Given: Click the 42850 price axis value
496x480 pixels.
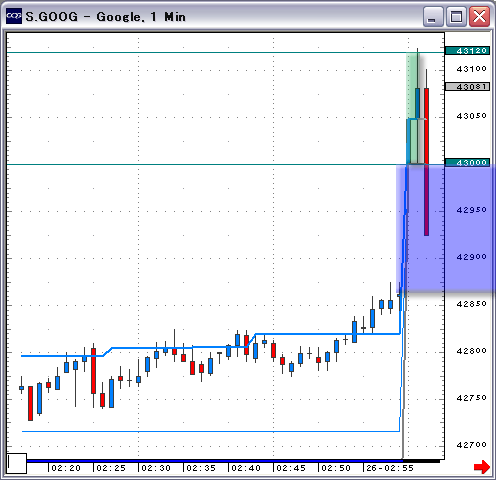Looking at the screenshot, I should tap(471, 304).
